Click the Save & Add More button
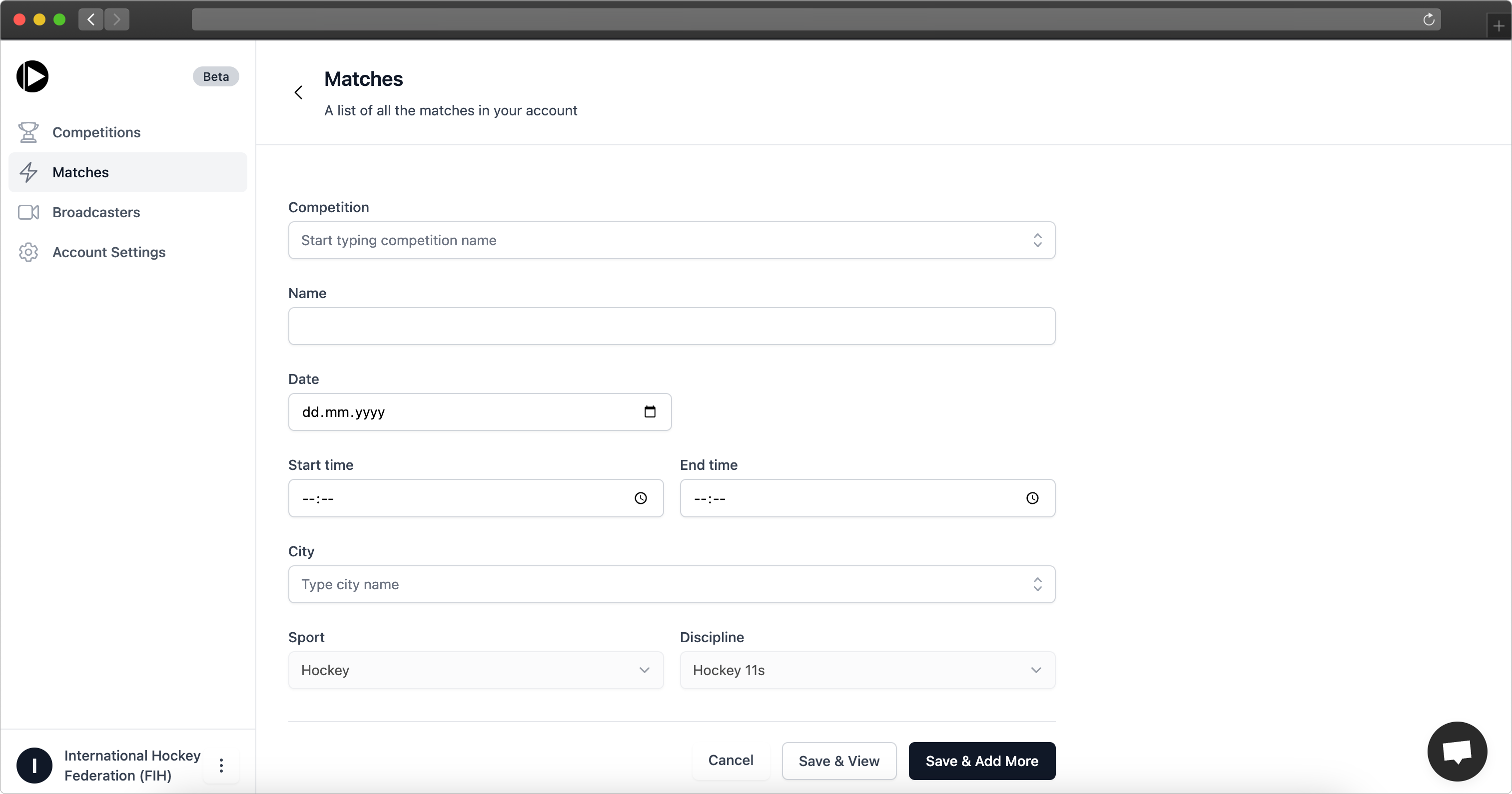The width and height of the screenshot is (1512, 794). [x=982, y=761]
